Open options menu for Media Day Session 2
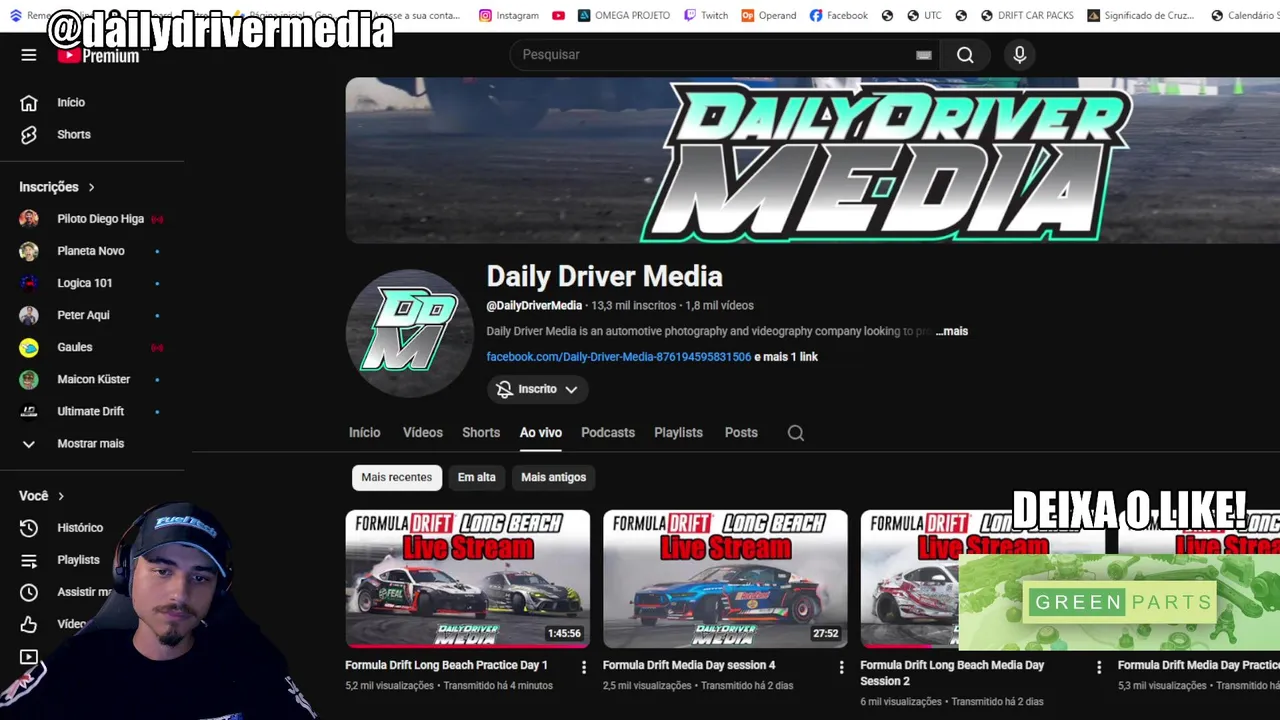The width and height of the screenshot is (1280, 720). tap(1099, 667)
